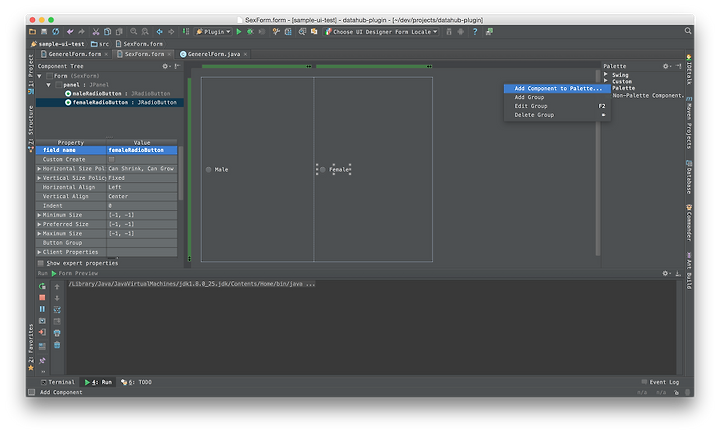Click the Run panel gear settings icon
Image resolution: width=720 pixels, height=434 pixels.
[665, 273]
